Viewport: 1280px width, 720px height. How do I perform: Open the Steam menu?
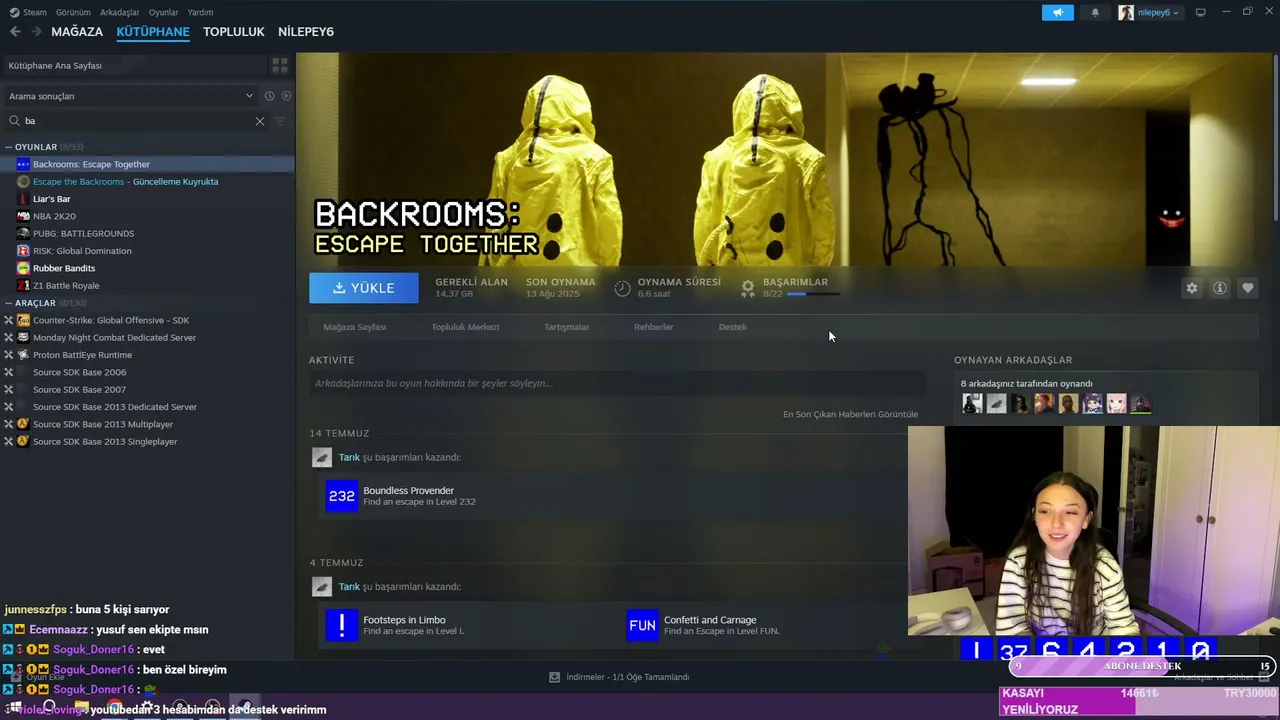[x=30, y=12]
